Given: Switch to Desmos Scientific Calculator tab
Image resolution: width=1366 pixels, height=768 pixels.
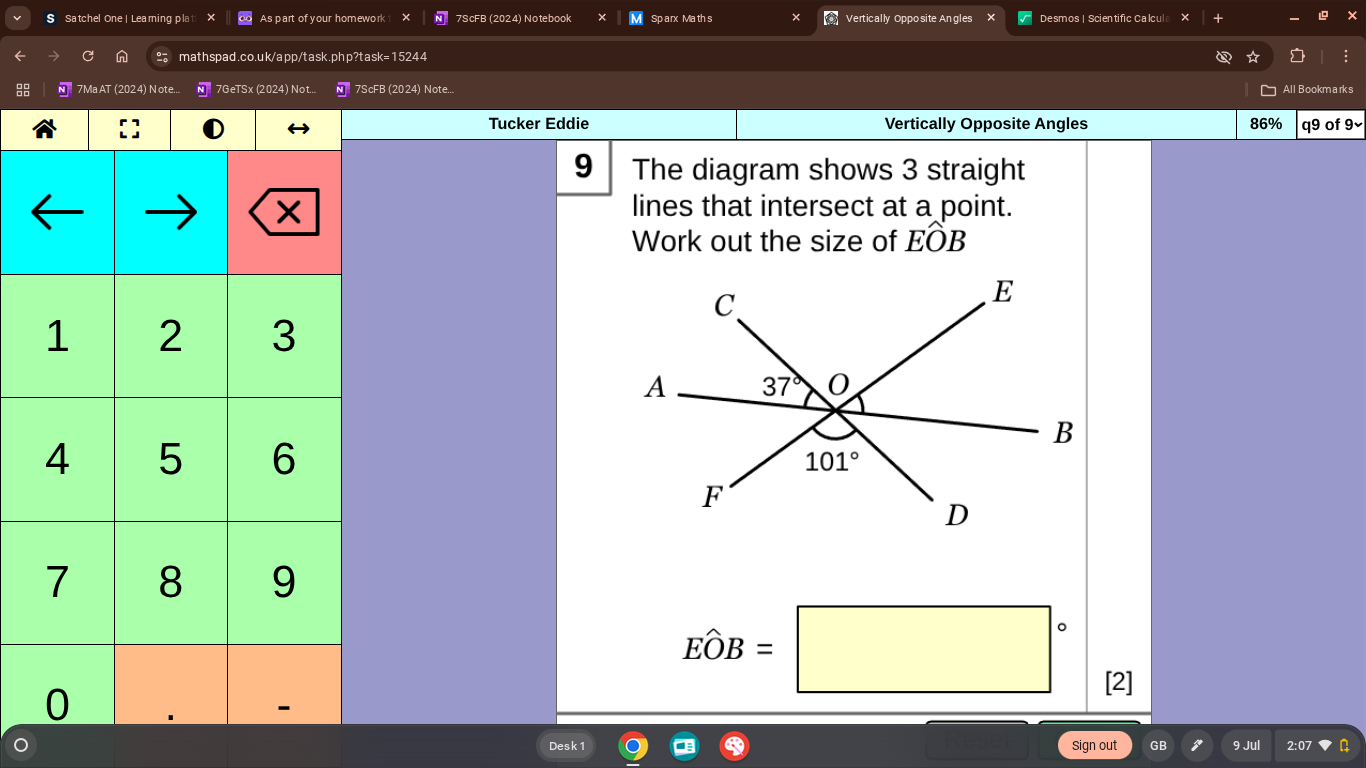Looking at the screenshot, I should coord(1104,18).
